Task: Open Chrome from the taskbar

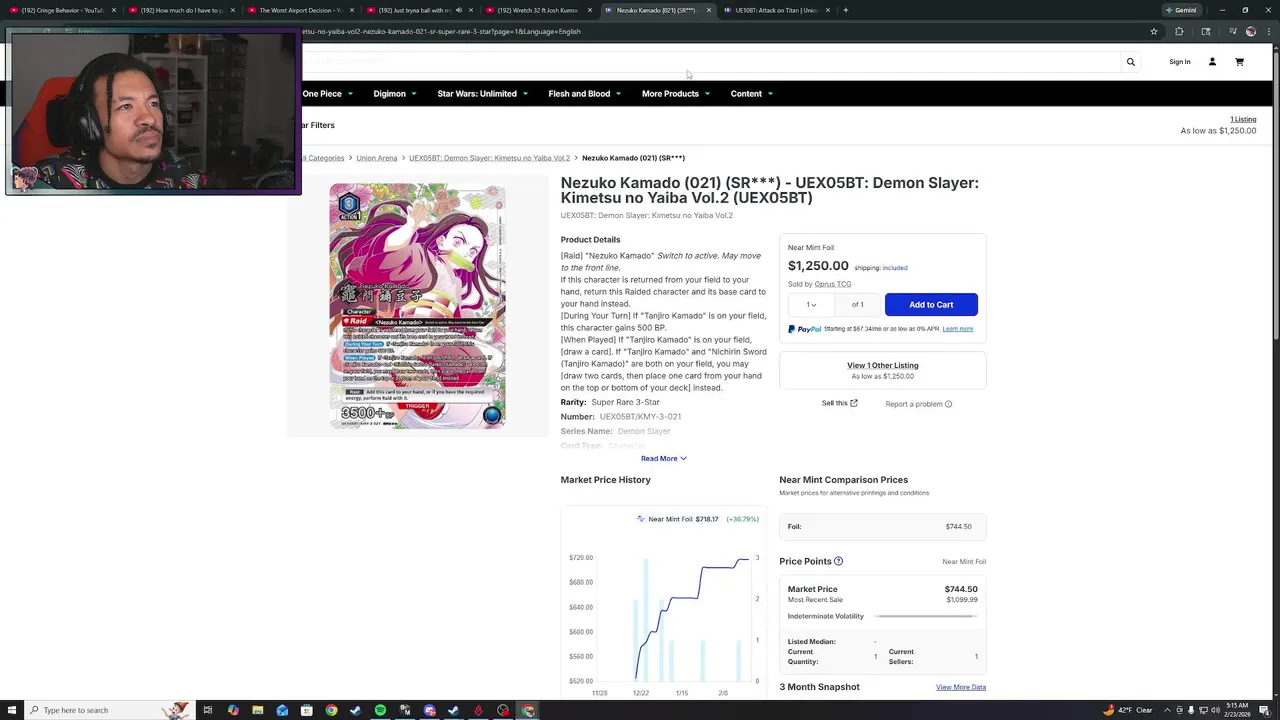Action: coord(331,710)
